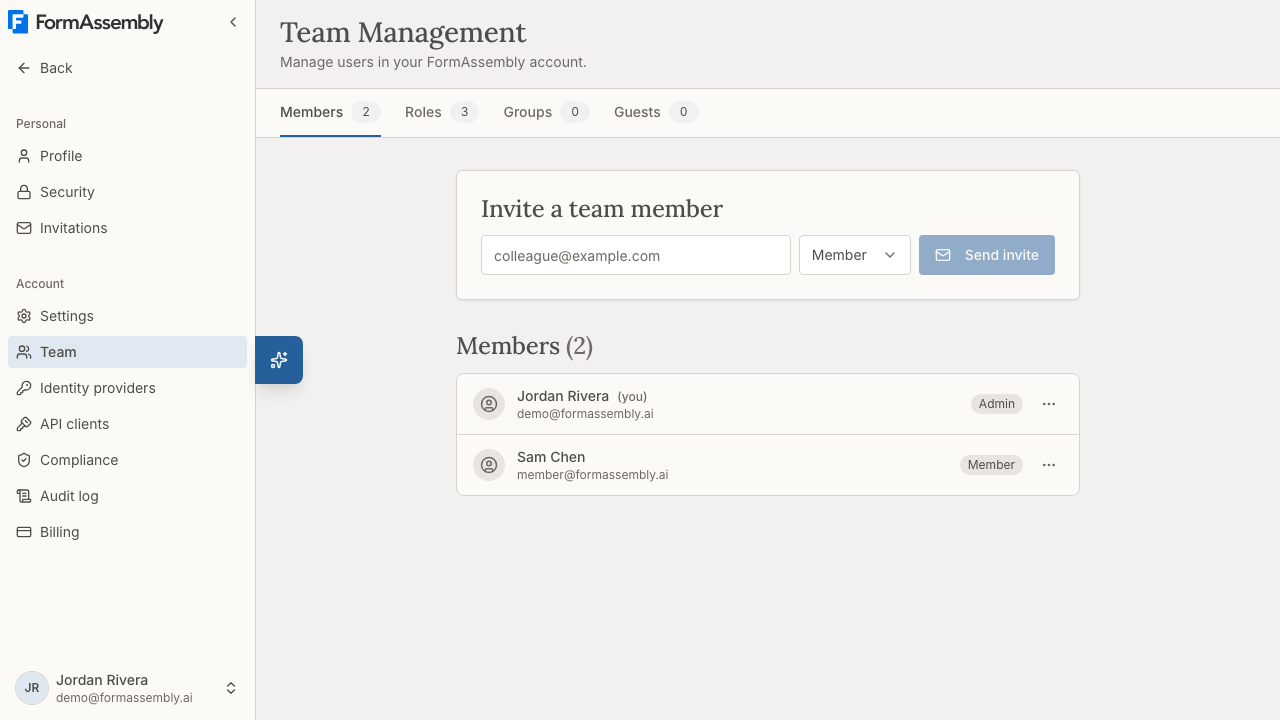The height and width of the screenshot is (720, 1280).
Task: Open Identity providers page
Action: (x=127, y=388)
